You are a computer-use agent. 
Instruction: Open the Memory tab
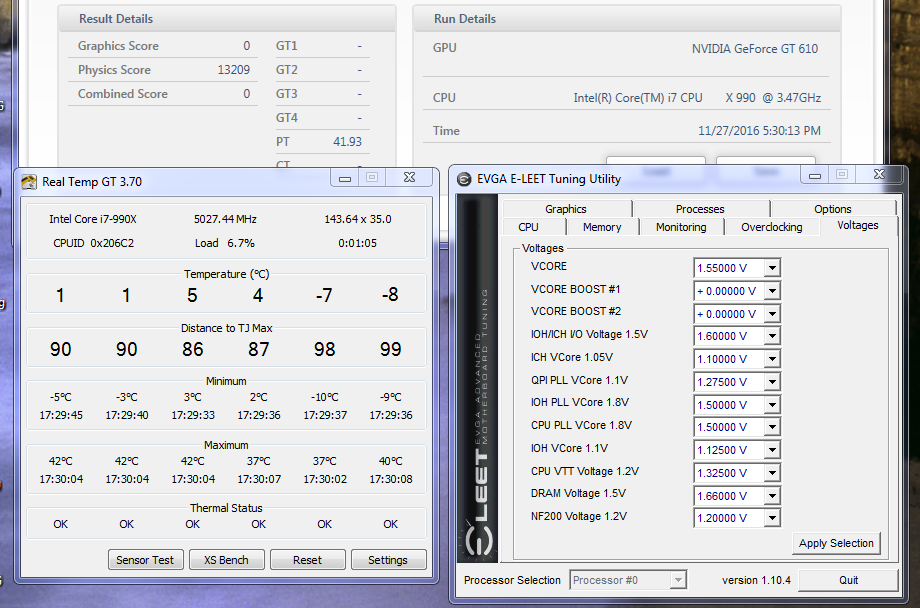602,227
